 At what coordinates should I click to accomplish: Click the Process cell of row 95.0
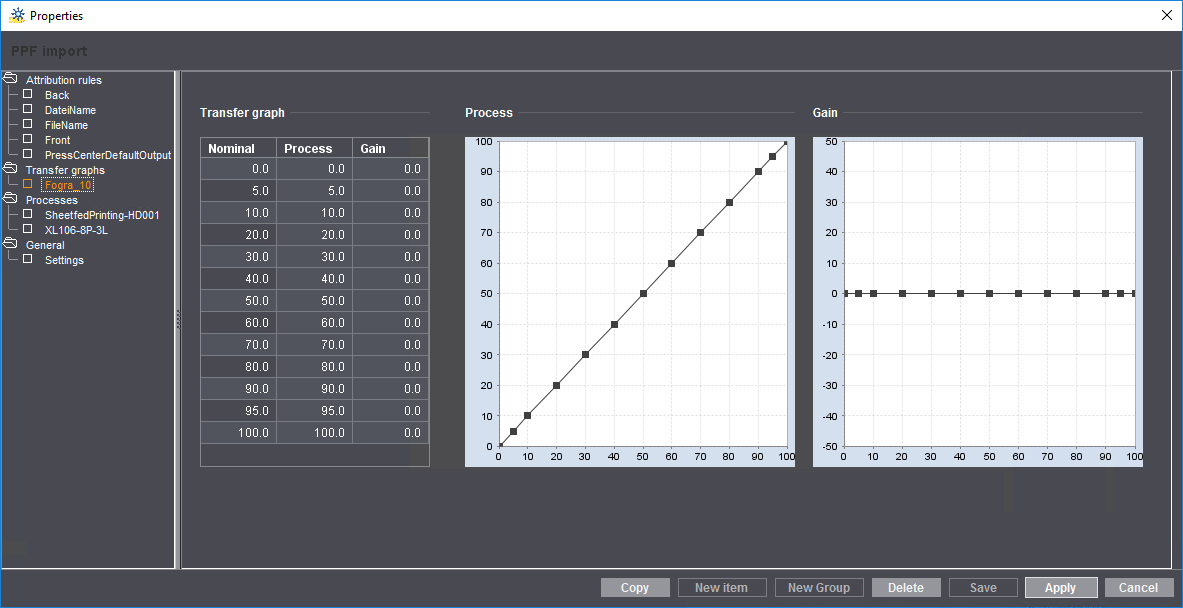[x=315, y=410]
